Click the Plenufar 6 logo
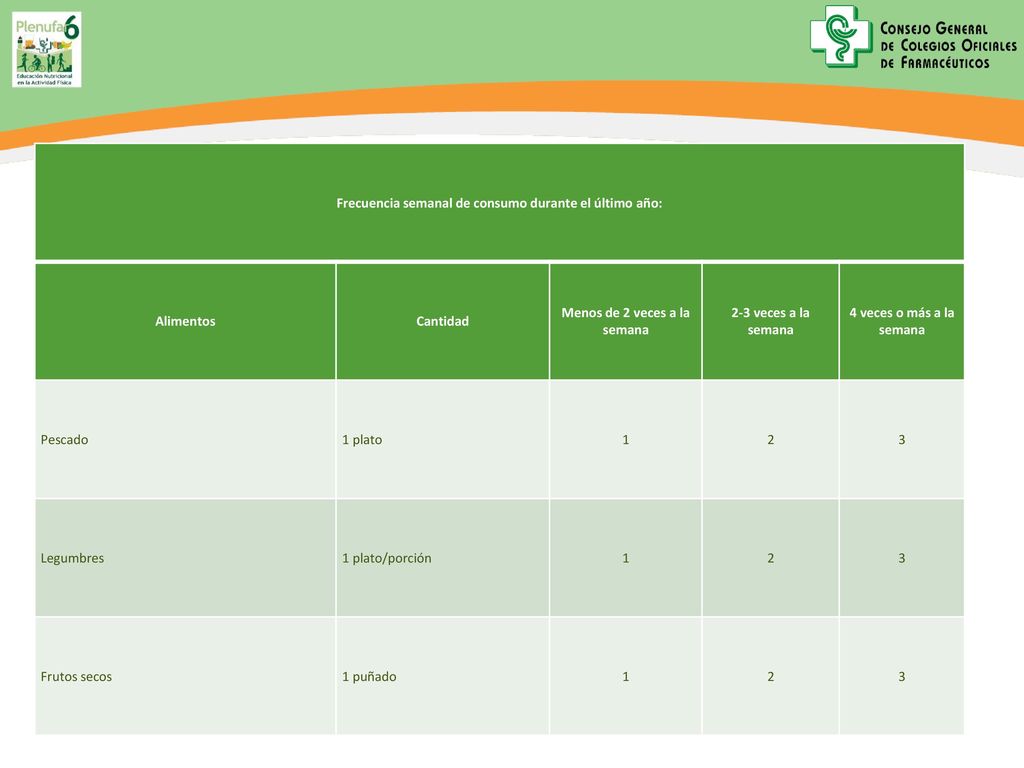 pyautogui.click(x=46, y=50)
